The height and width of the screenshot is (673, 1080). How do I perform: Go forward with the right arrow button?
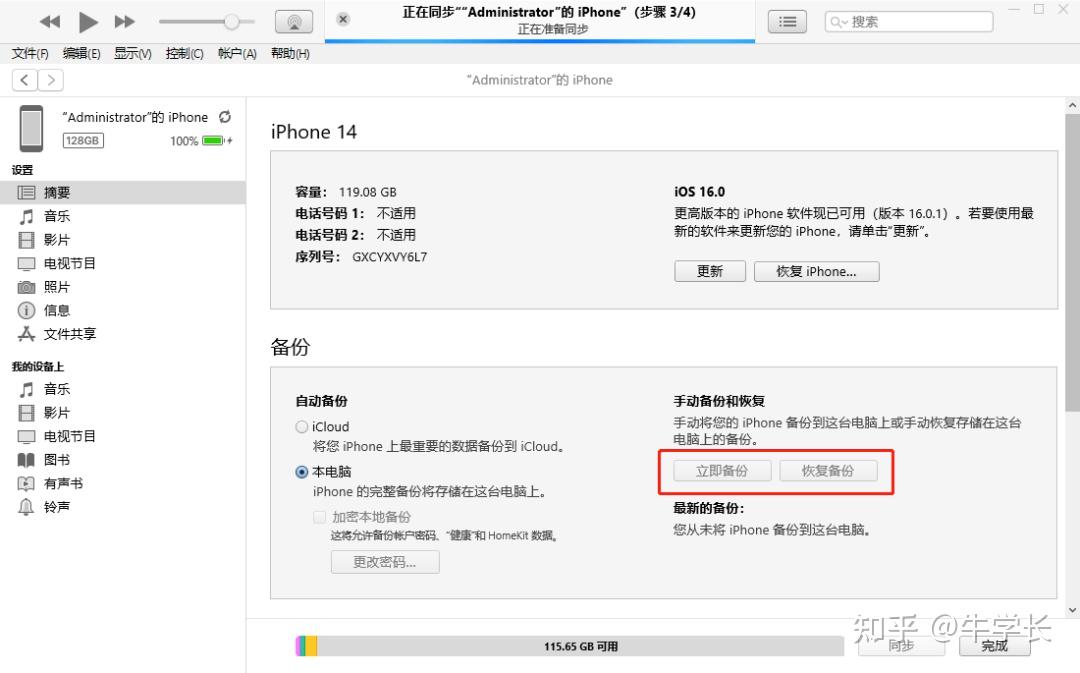51,80
